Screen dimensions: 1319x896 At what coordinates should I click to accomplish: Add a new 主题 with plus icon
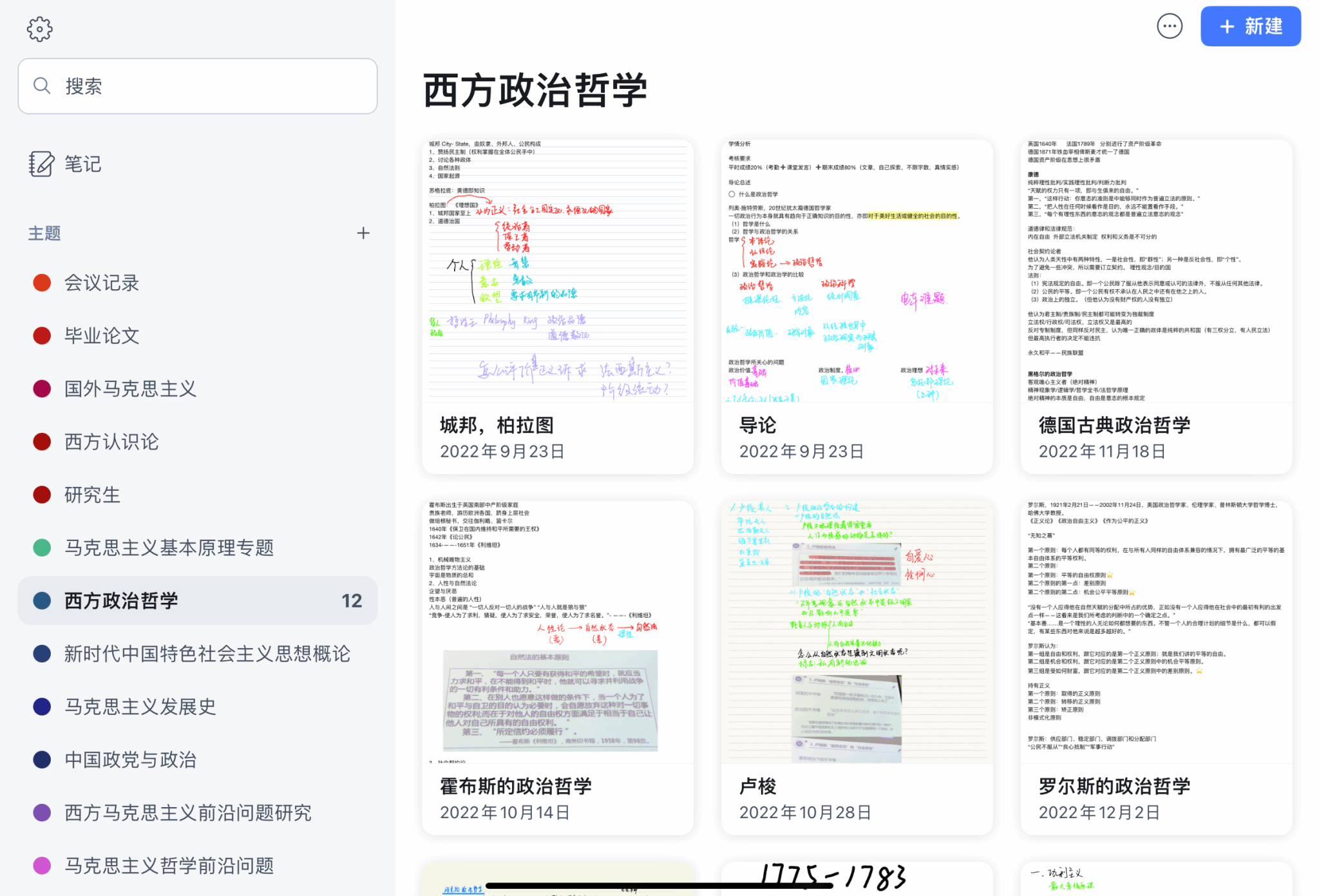[x=363, y=233]
